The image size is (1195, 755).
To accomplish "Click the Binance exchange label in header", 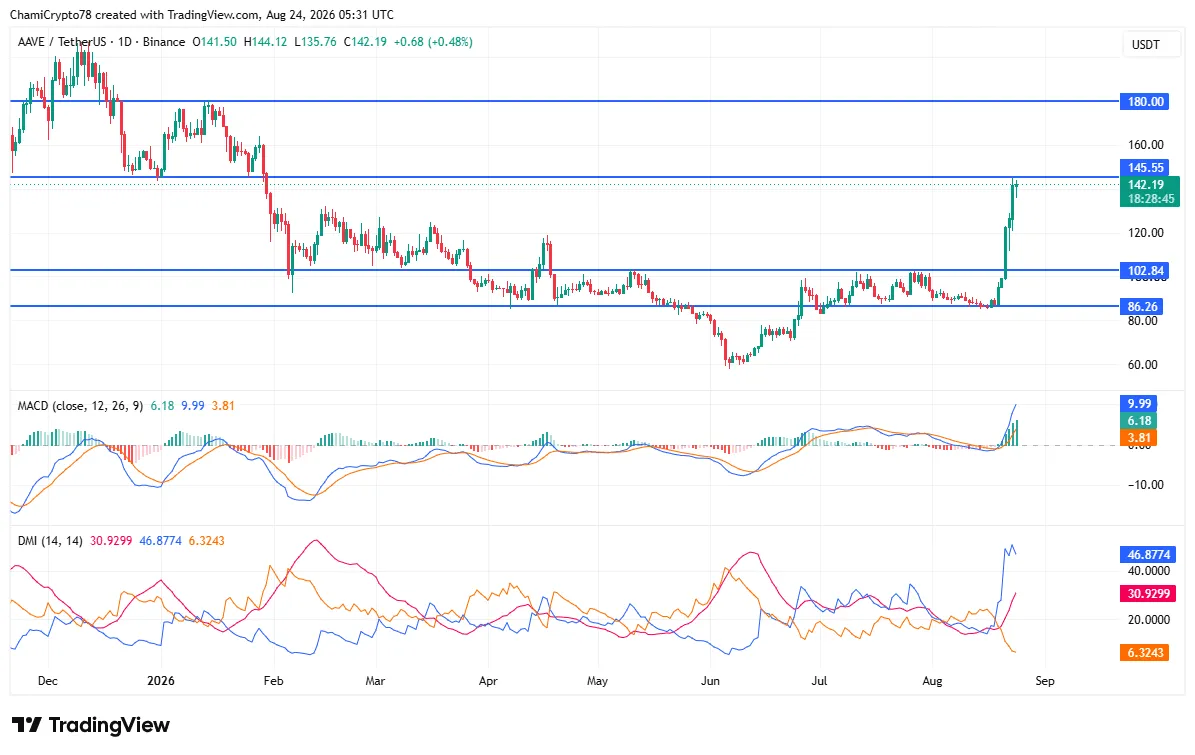I will [164, 42].
